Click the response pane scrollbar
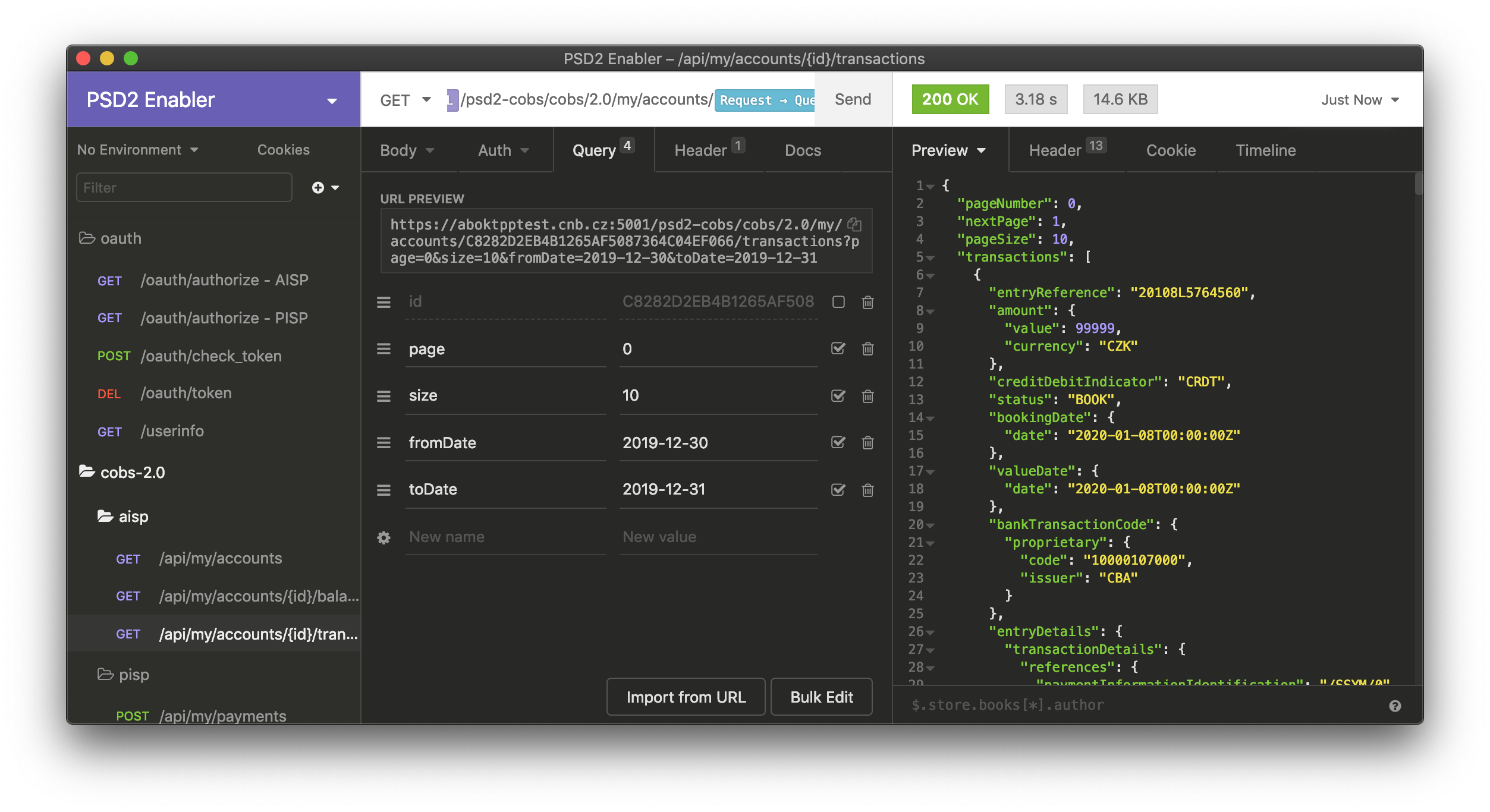The height and width of the screenshot is (812, 1490). 1418,184
